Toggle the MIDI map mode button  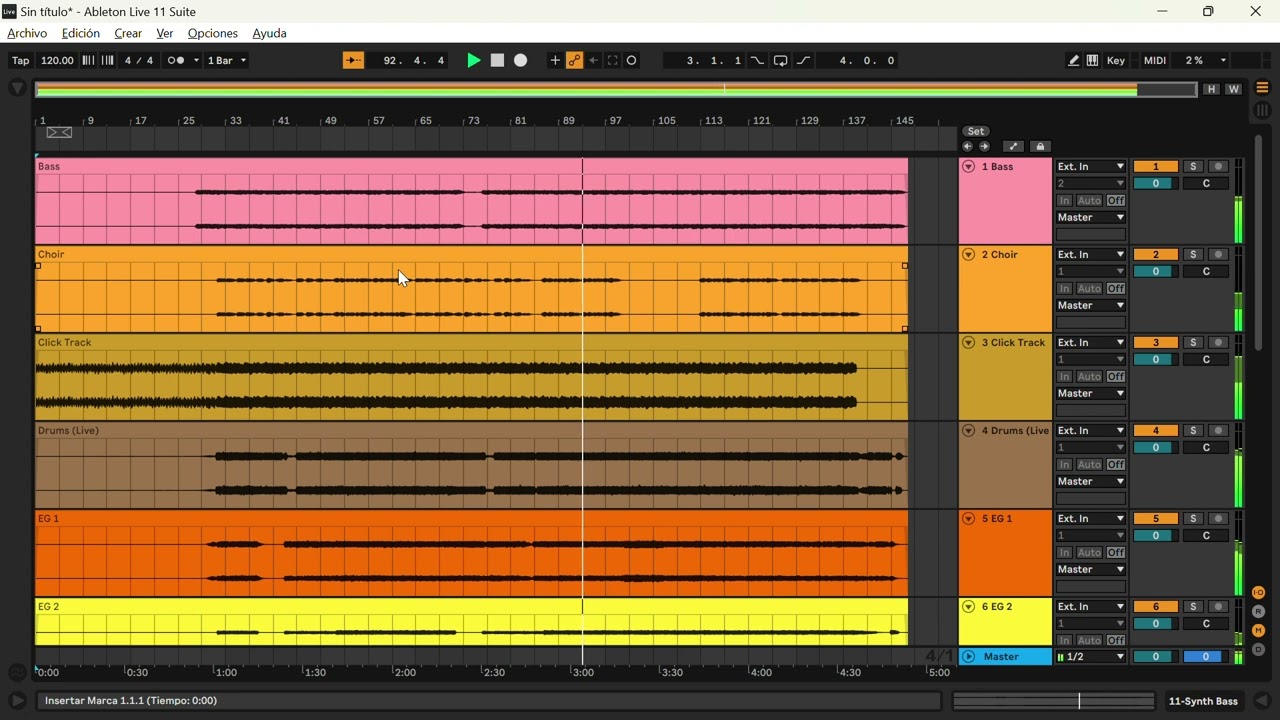point(1155,61)
